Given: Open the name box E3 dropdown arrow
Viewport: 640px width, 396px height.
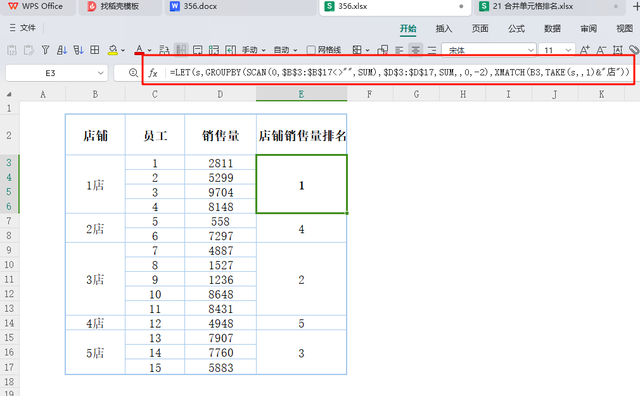Looking at the screenshot, I should pos(100,73).
